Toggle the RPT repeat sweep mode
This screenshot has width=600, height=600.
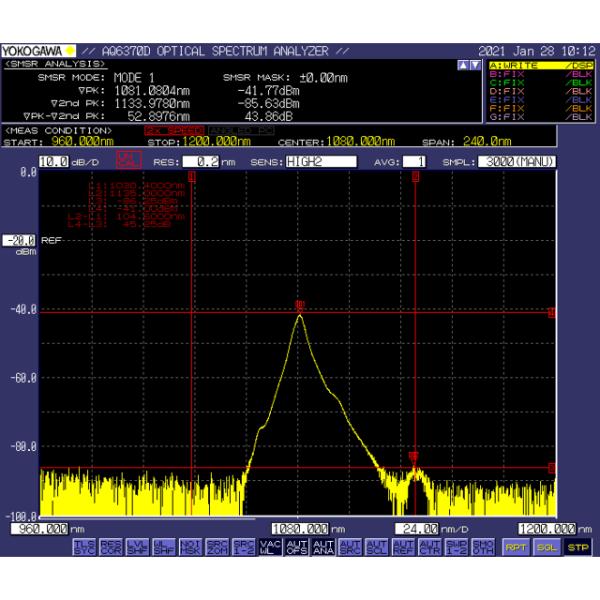coord(516,547)
